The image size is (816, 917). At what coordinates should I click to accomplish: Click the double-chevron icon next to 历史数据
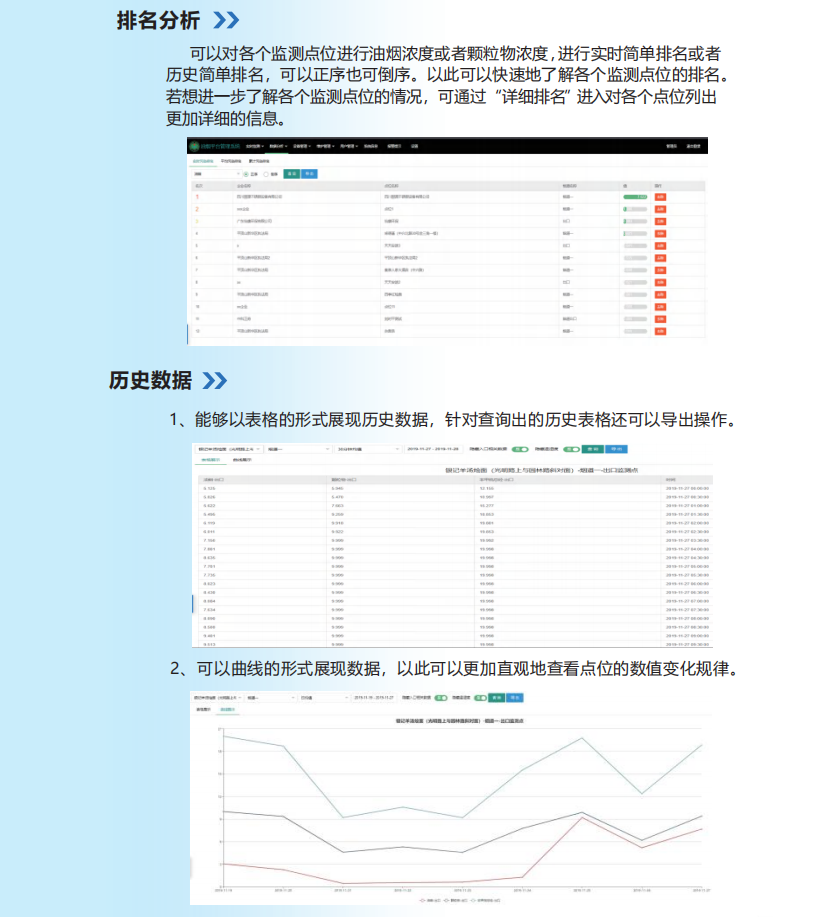214,380
